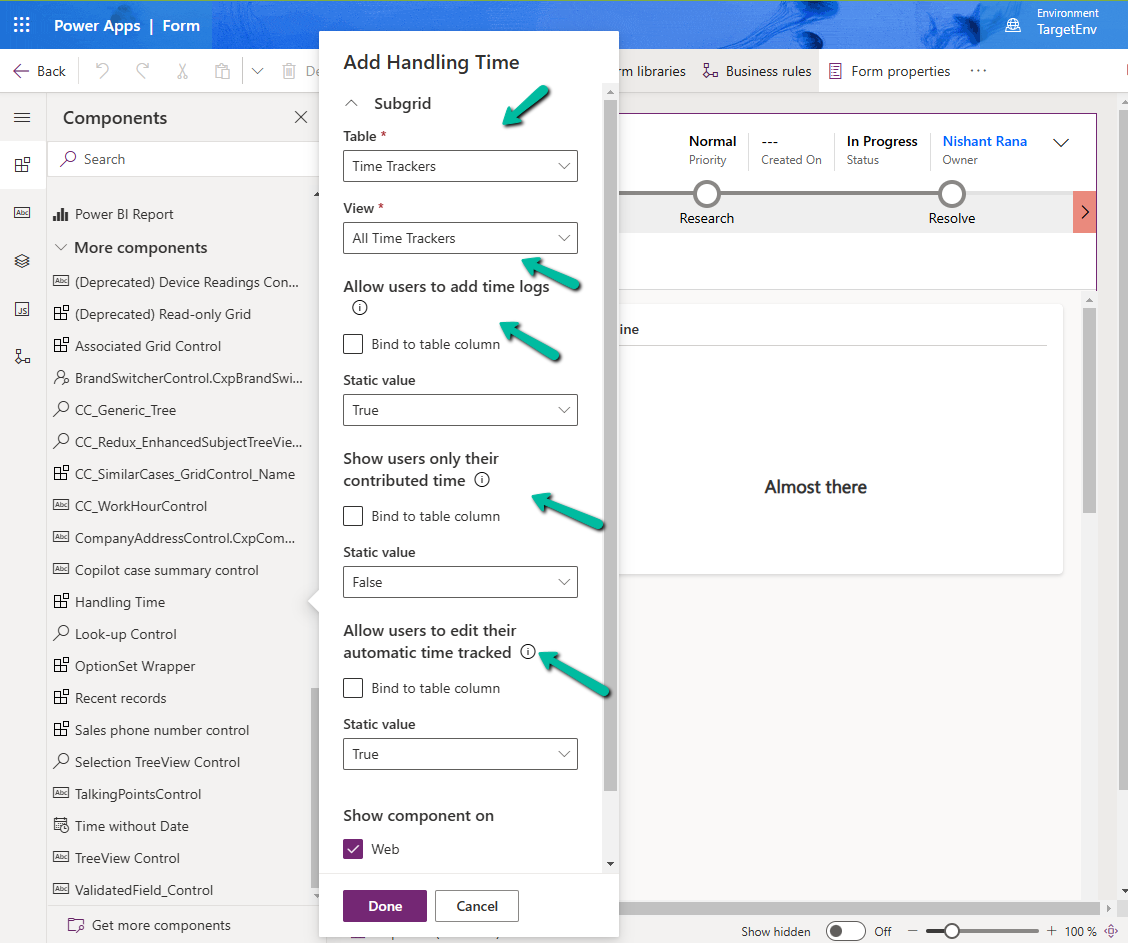The height and width of the screenshot is (943, 1128).
Task: Open the View dropdown showing All Time Trackers
Action: 460,238
